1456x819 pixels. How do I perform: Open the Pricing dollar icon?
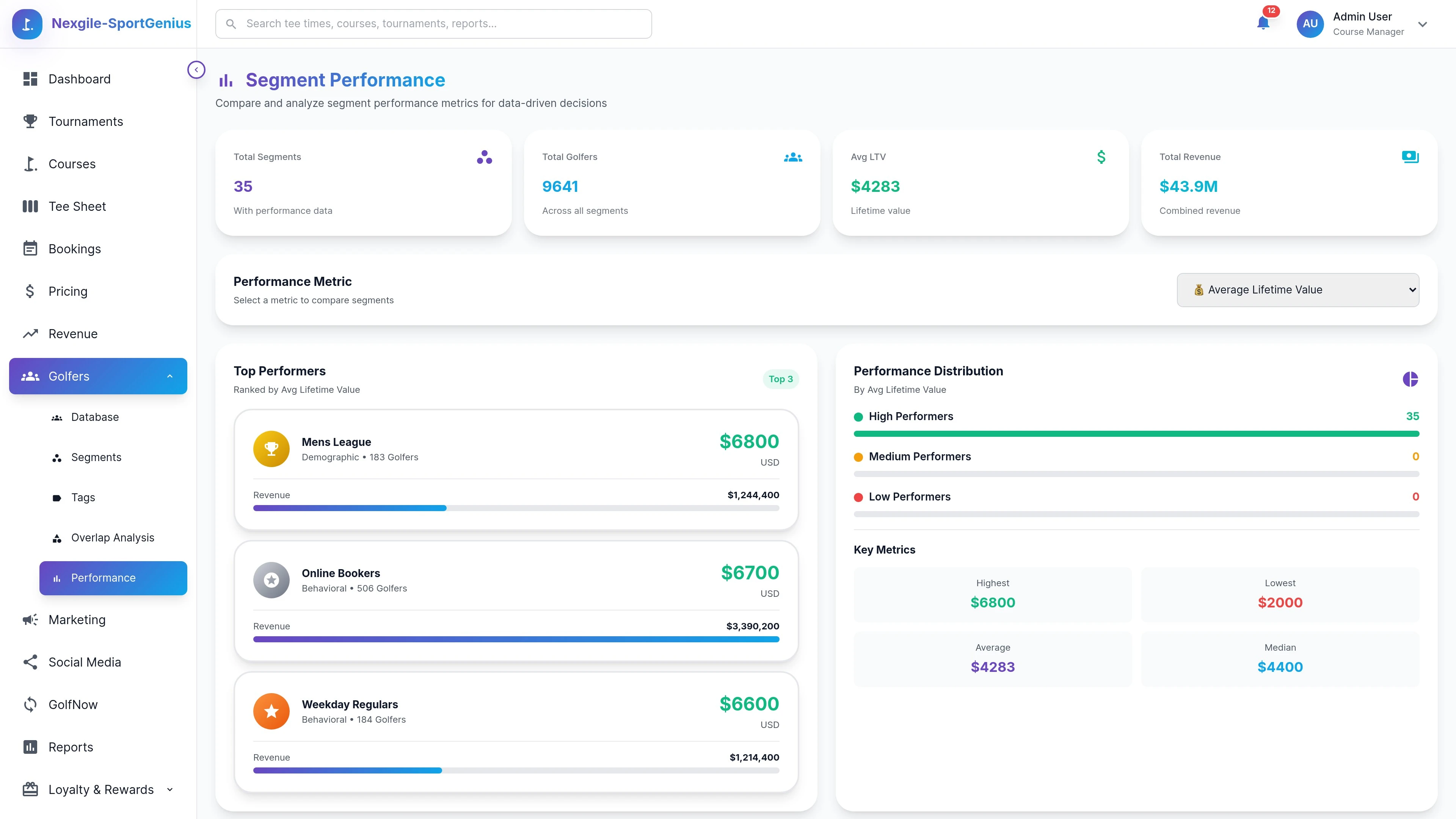30,291
